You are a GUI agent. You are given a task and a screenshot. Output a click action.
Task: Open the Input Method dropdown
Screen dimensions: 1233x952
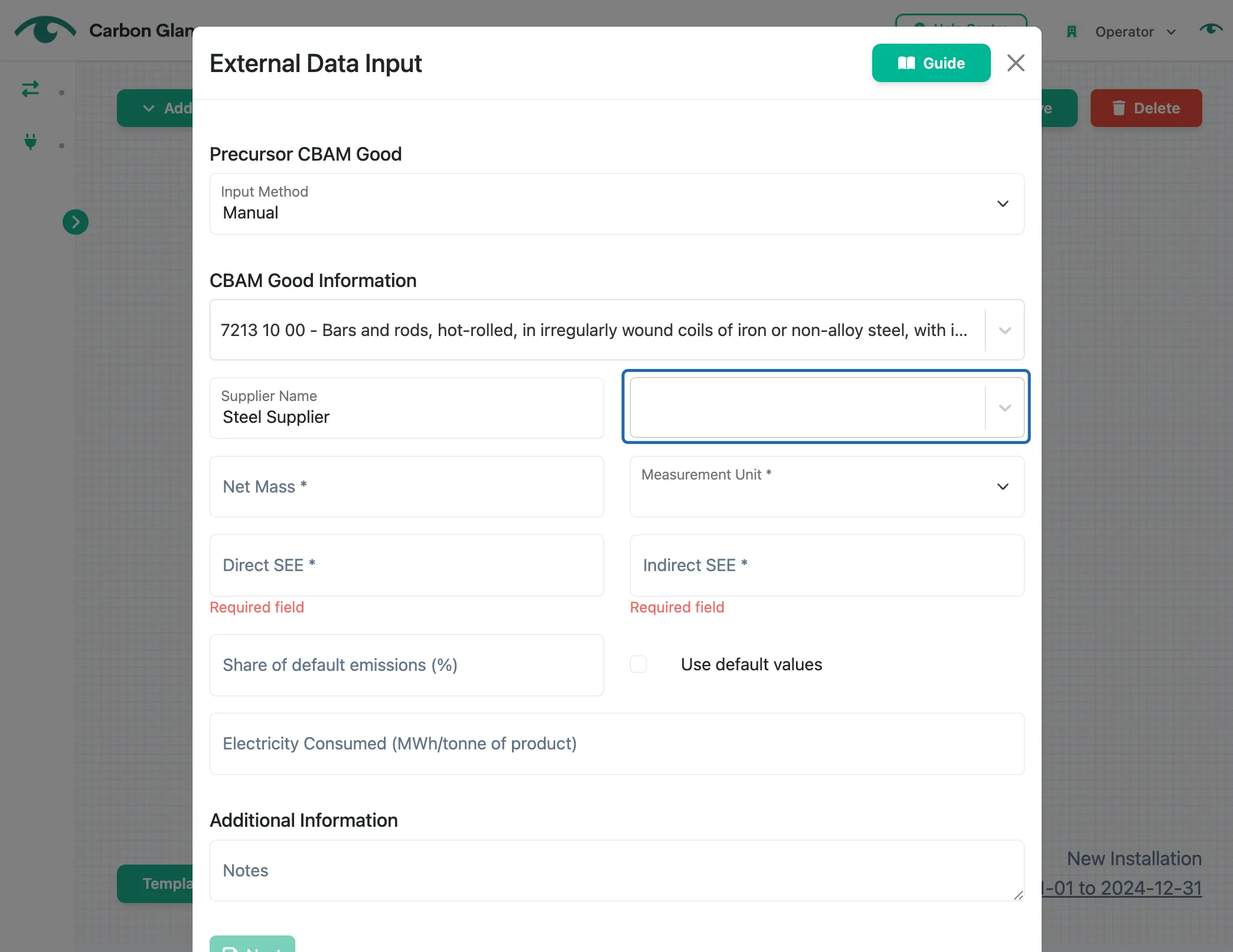pyautogui.click(x=616, y=204)
